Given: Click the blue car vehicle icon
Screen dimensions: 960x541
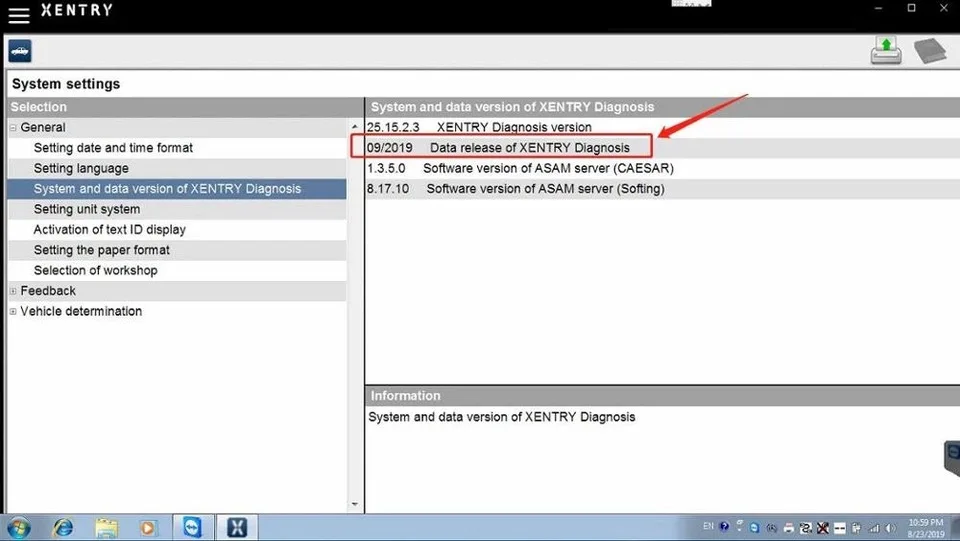Looking at the screenshot, I should pyautogui.click(x=20, y=51).
